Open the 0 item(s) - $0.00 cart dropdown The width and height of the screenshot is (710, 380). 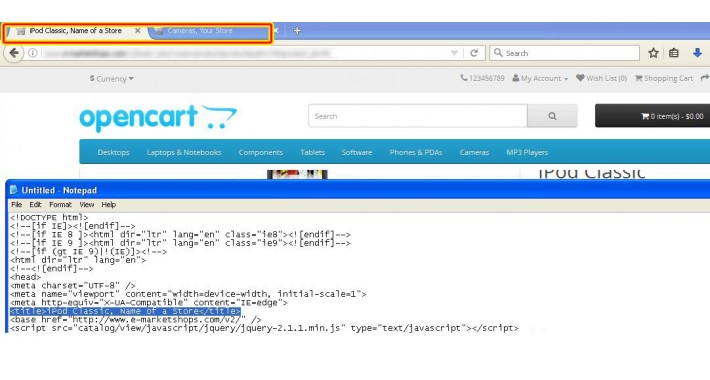point(652,116)
